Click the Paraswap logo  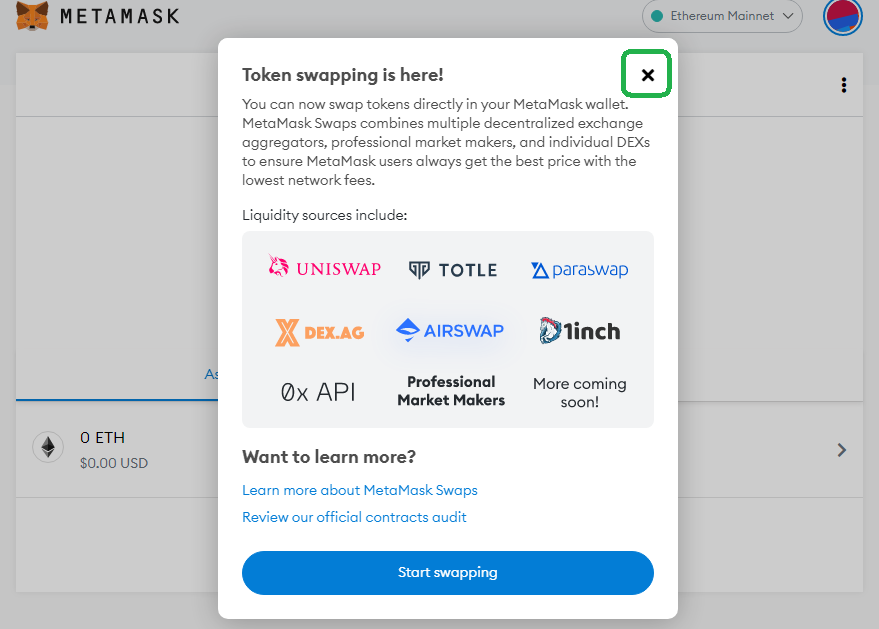point(580,270)
